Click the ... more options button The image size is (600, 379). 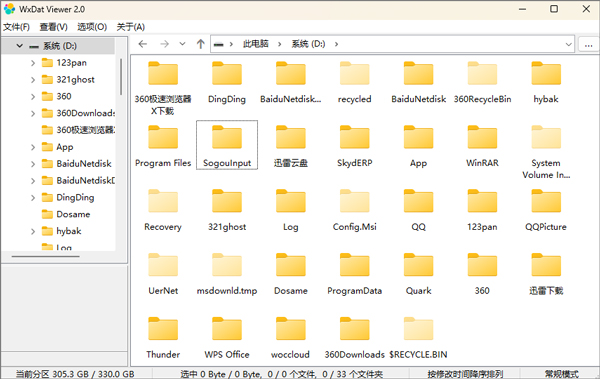point(589,44)
